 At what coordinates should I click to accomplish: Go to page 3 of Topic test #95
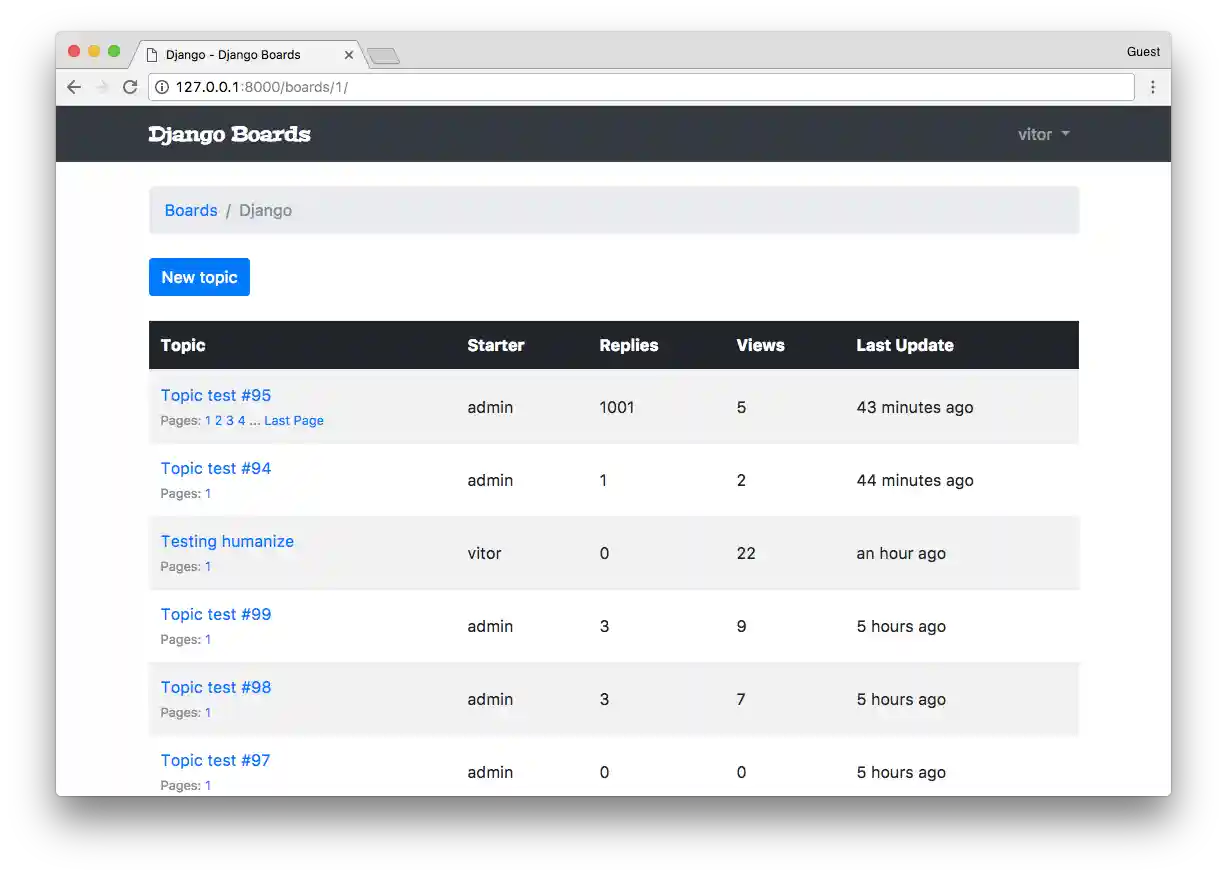pyautogui.click(x=230, y=421)
